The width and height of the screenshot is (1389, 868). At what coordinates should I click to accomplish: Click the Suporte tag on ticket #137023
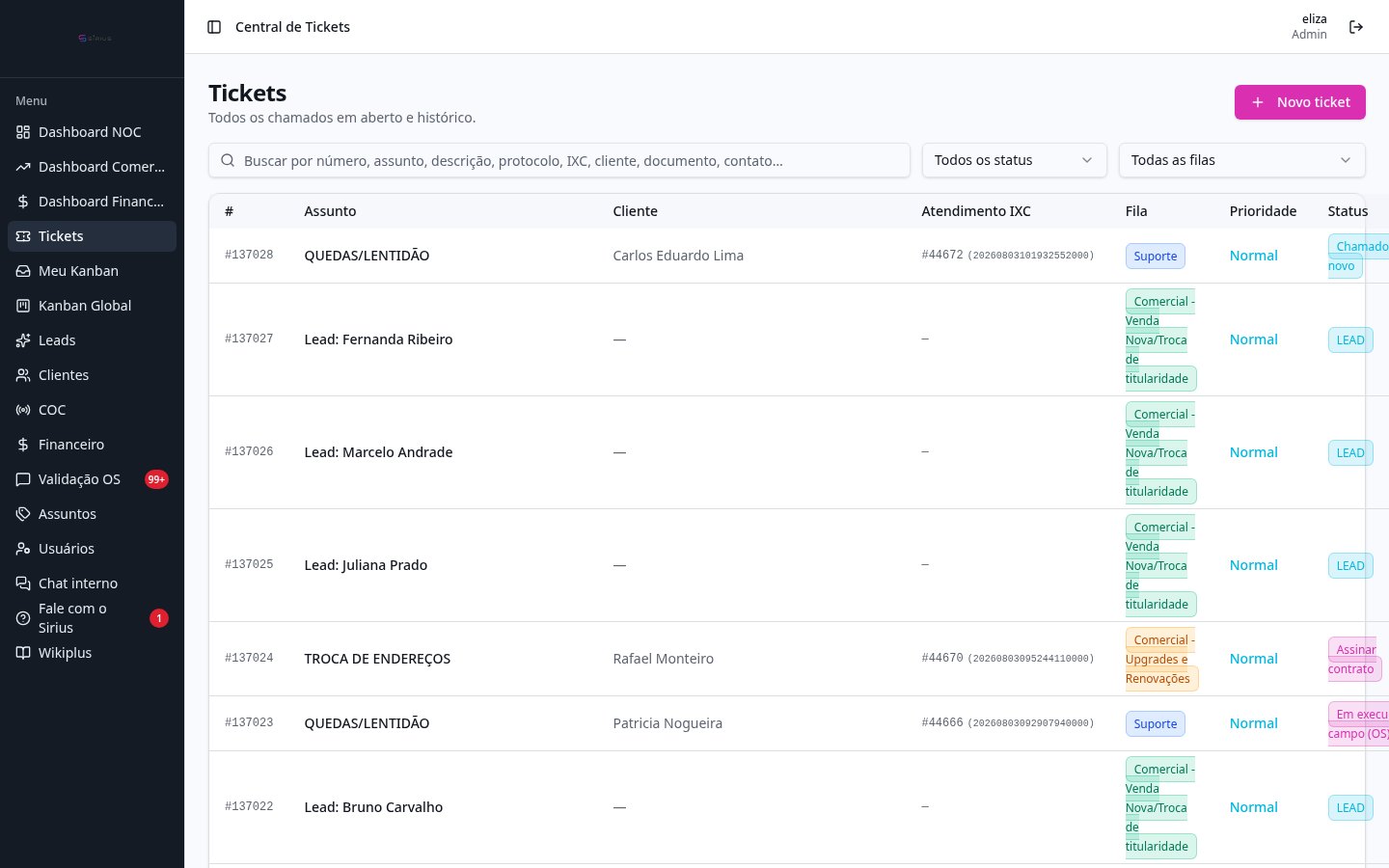coord(1155,723)
